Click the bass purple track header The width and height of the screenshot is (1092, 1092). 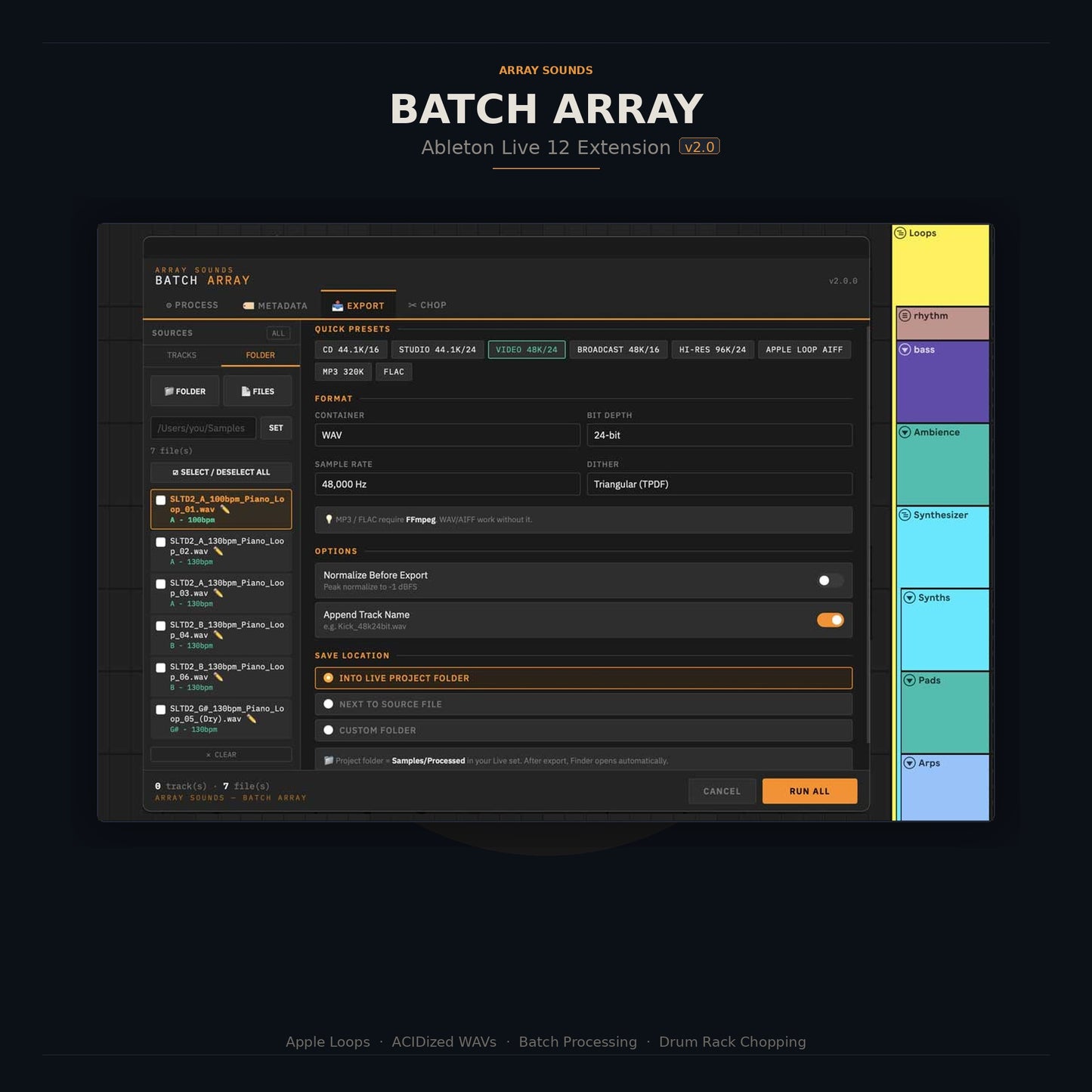coord(942,382)
